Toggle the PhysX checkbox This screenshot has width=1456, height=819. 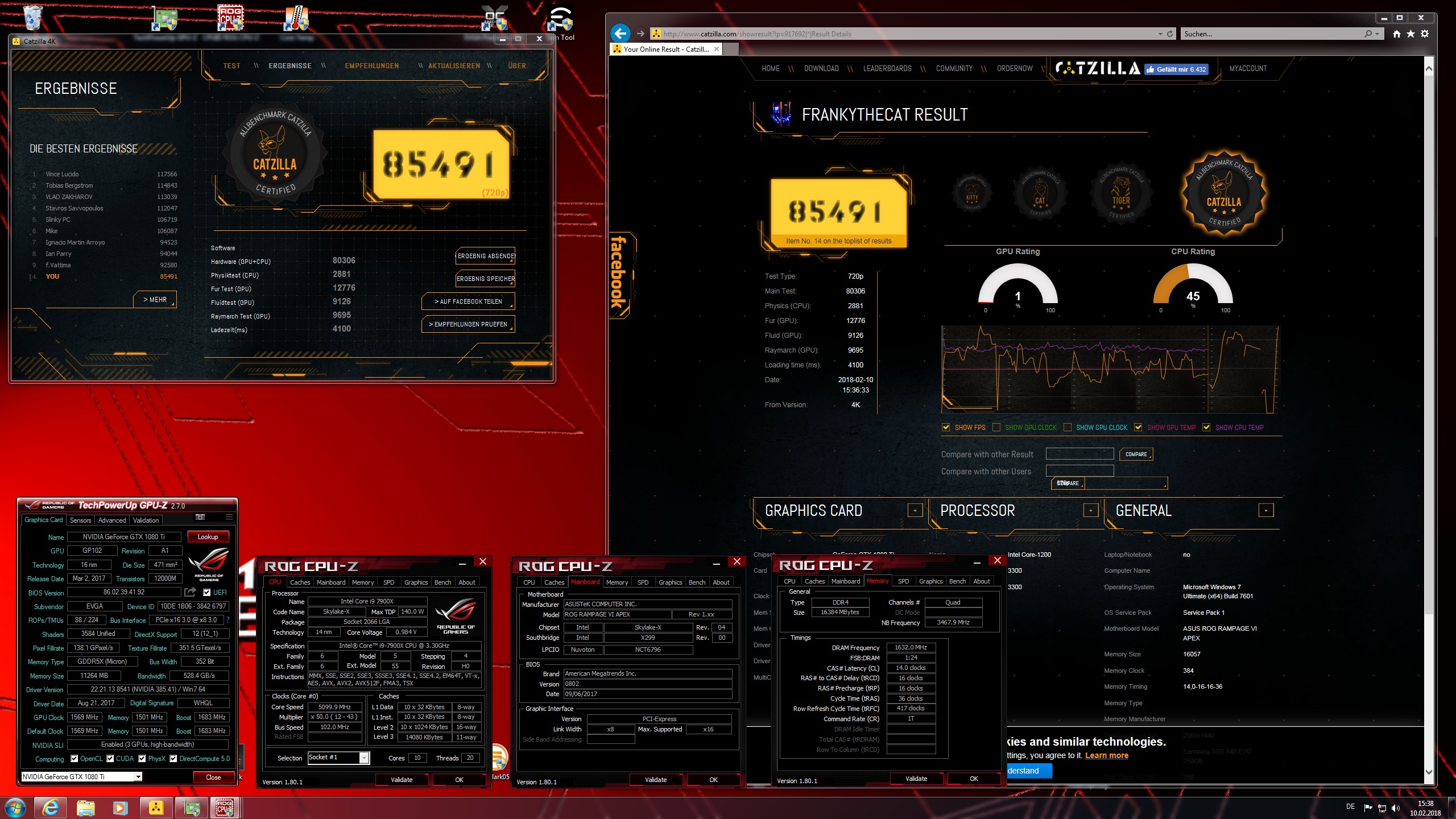[142, 759]
